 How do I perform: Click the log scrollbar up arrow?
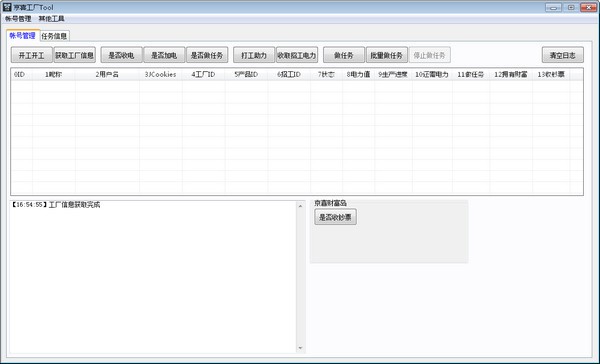300,206
